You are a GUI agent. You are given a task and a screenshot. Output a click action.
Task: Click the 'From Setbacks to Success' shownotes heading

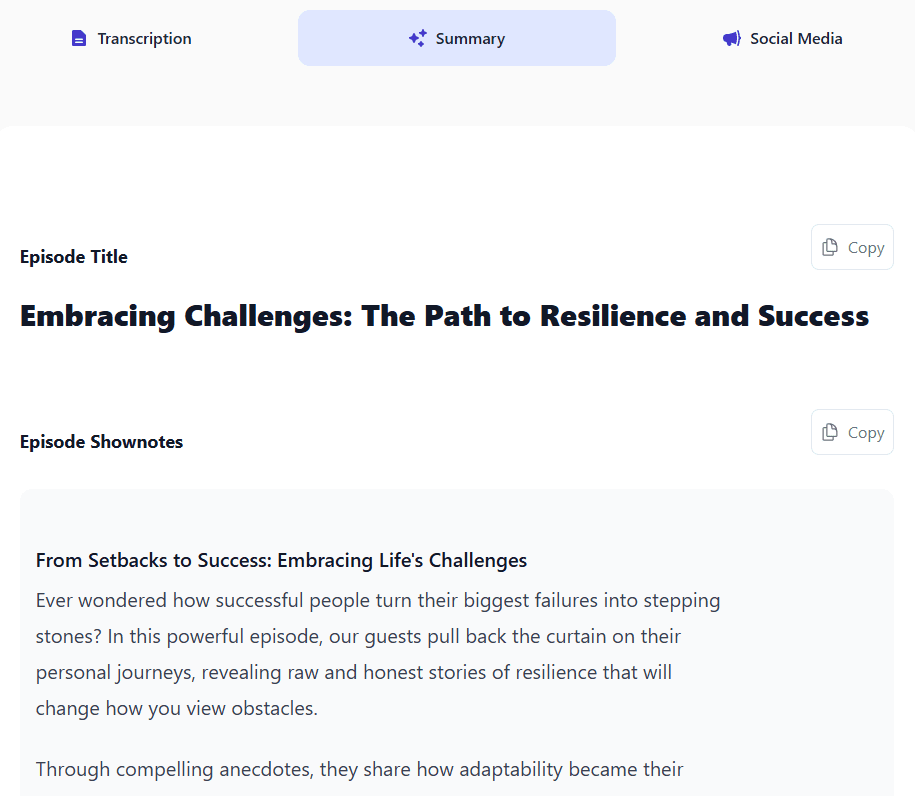281,560
